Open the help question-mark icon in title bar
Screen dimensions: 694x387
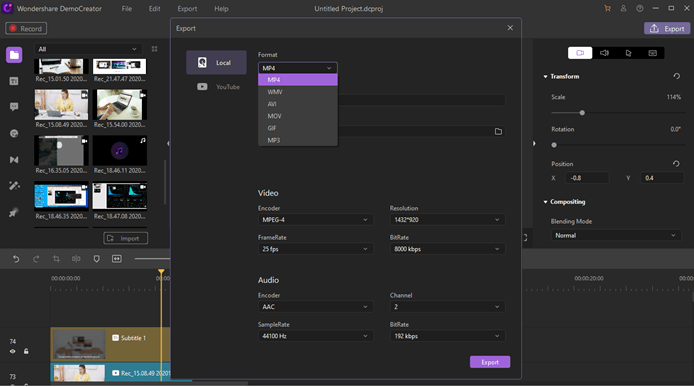640,8
